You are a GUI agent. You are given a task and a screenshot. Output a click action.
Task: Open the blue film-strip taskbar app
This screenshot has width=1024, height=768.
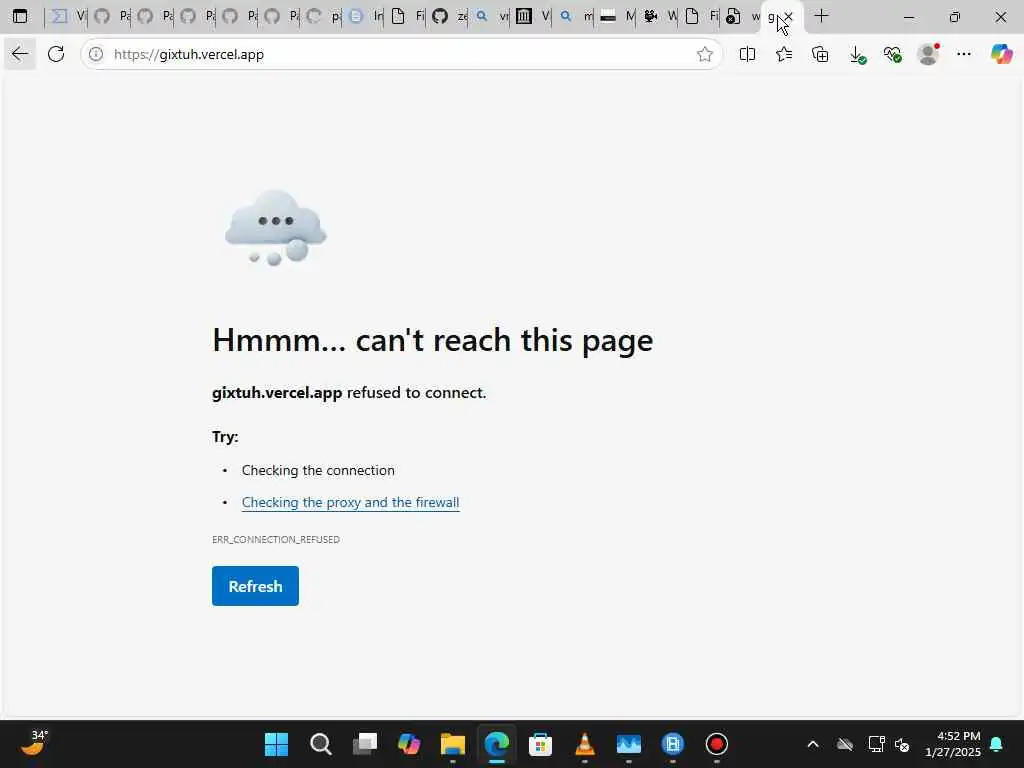[673, 744]
